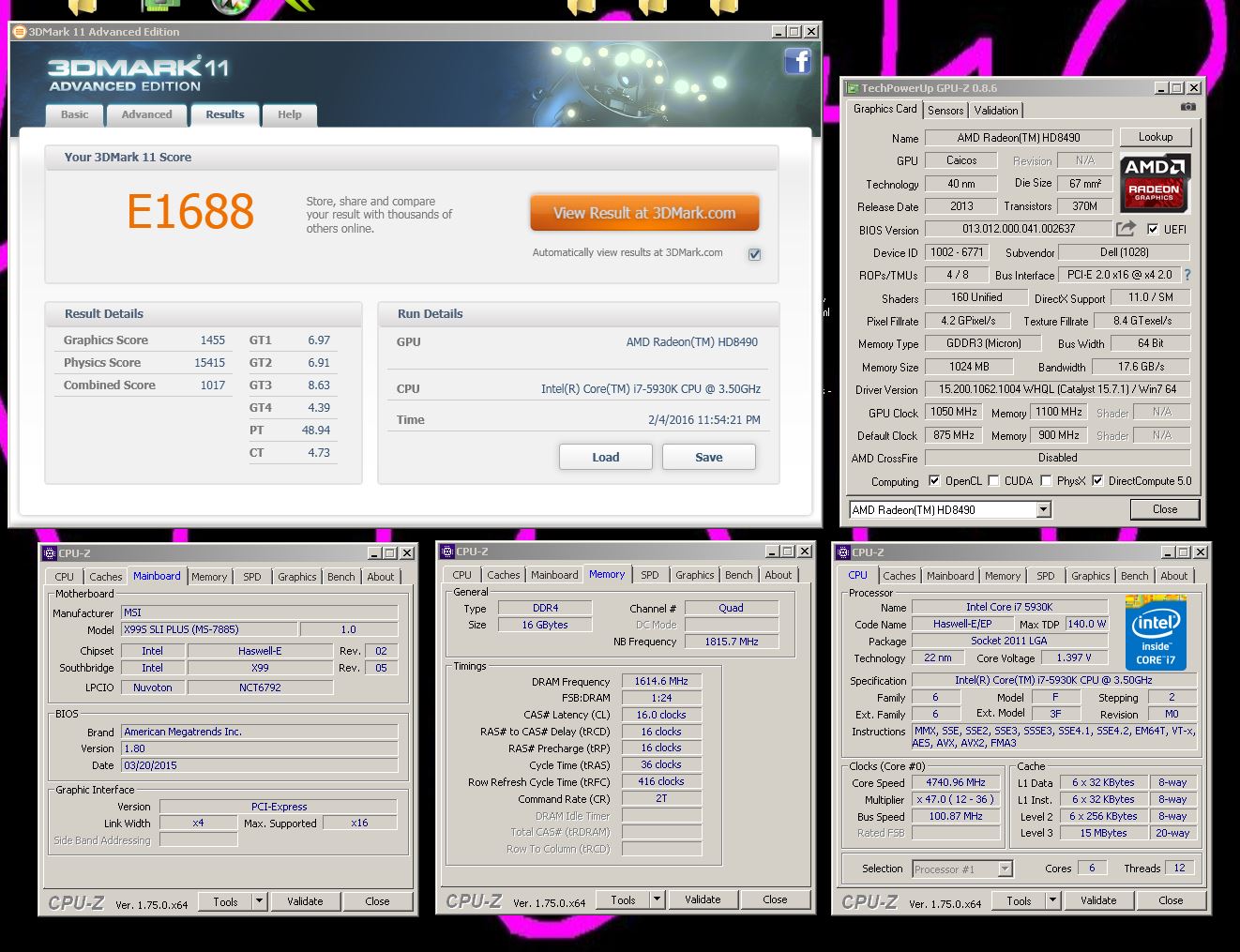The width and height of the screenshot is (1240, 952).
Task: Open Tools dropdown arrow in CPU-Z Memory window
Action: tap(658, 899)
